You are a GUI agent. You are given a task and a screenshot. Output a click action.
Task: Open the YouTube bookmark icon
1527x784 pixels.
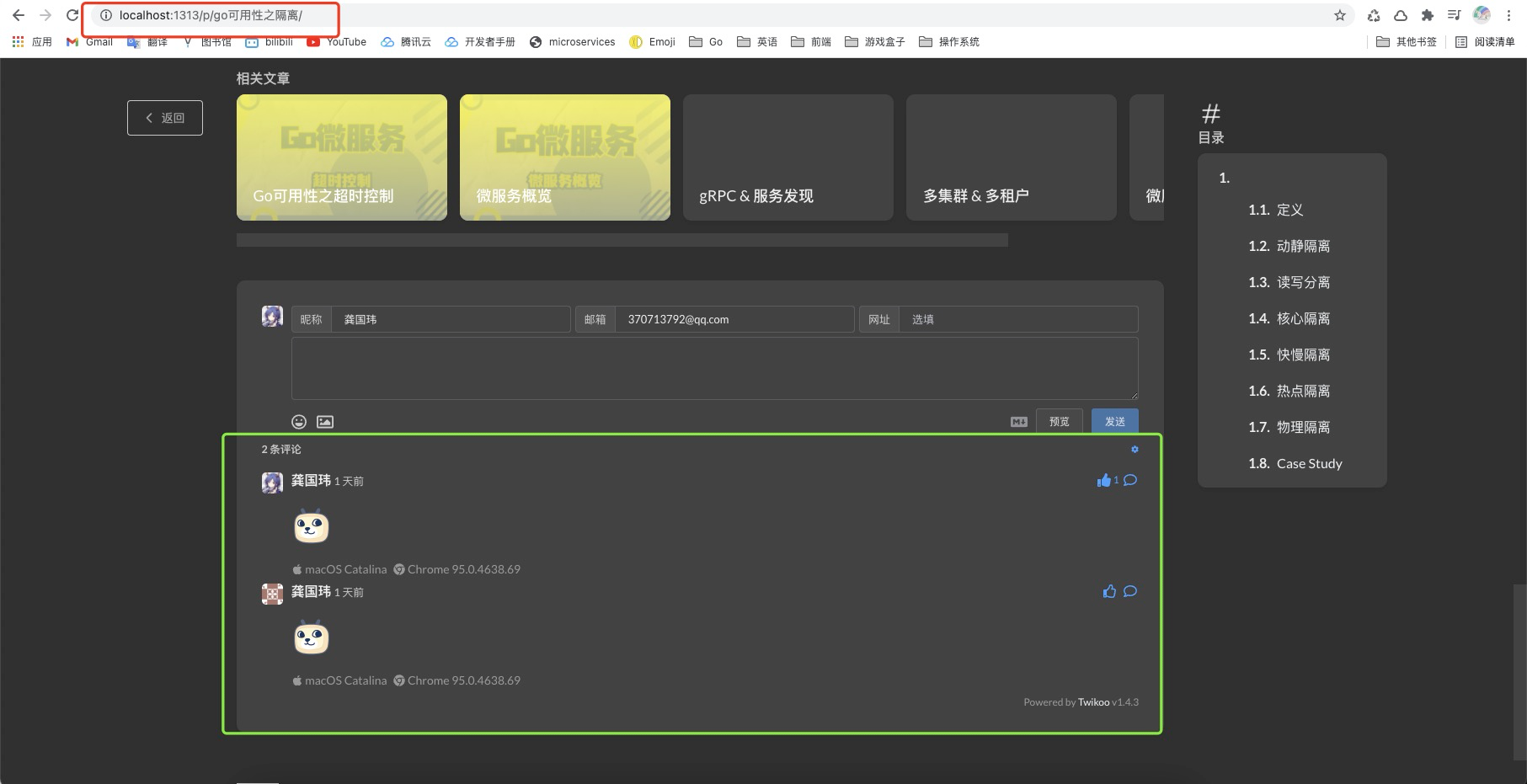click(336, 41)
